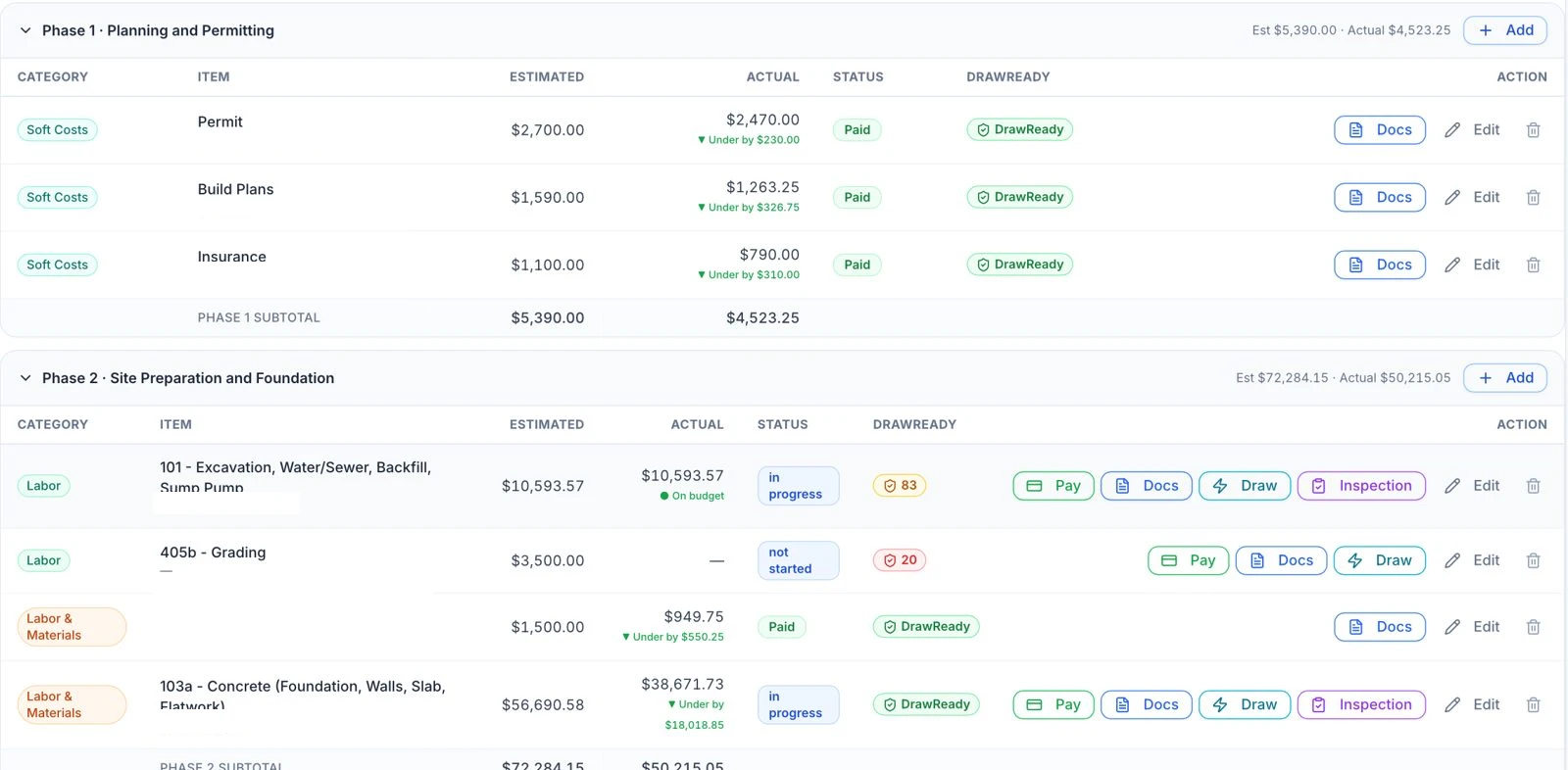This screenshot has height=770, width=1568.
Task: Open Docs for 101 Excavation
Action: click(1147, 486)
